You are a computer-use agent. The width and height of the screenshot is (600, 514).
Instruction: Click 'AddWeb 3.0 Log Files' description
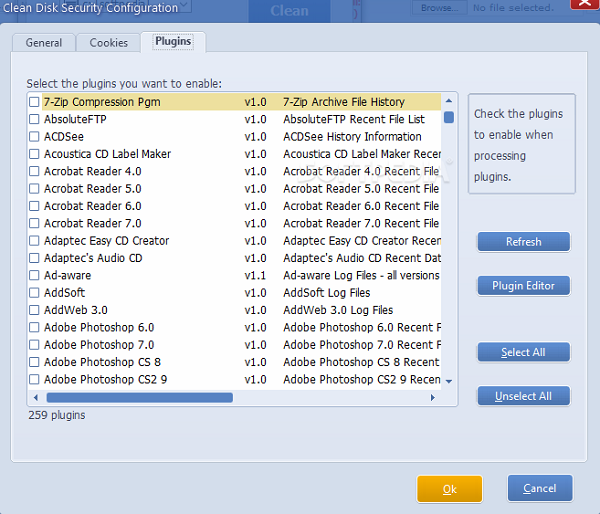pos(338,310)
